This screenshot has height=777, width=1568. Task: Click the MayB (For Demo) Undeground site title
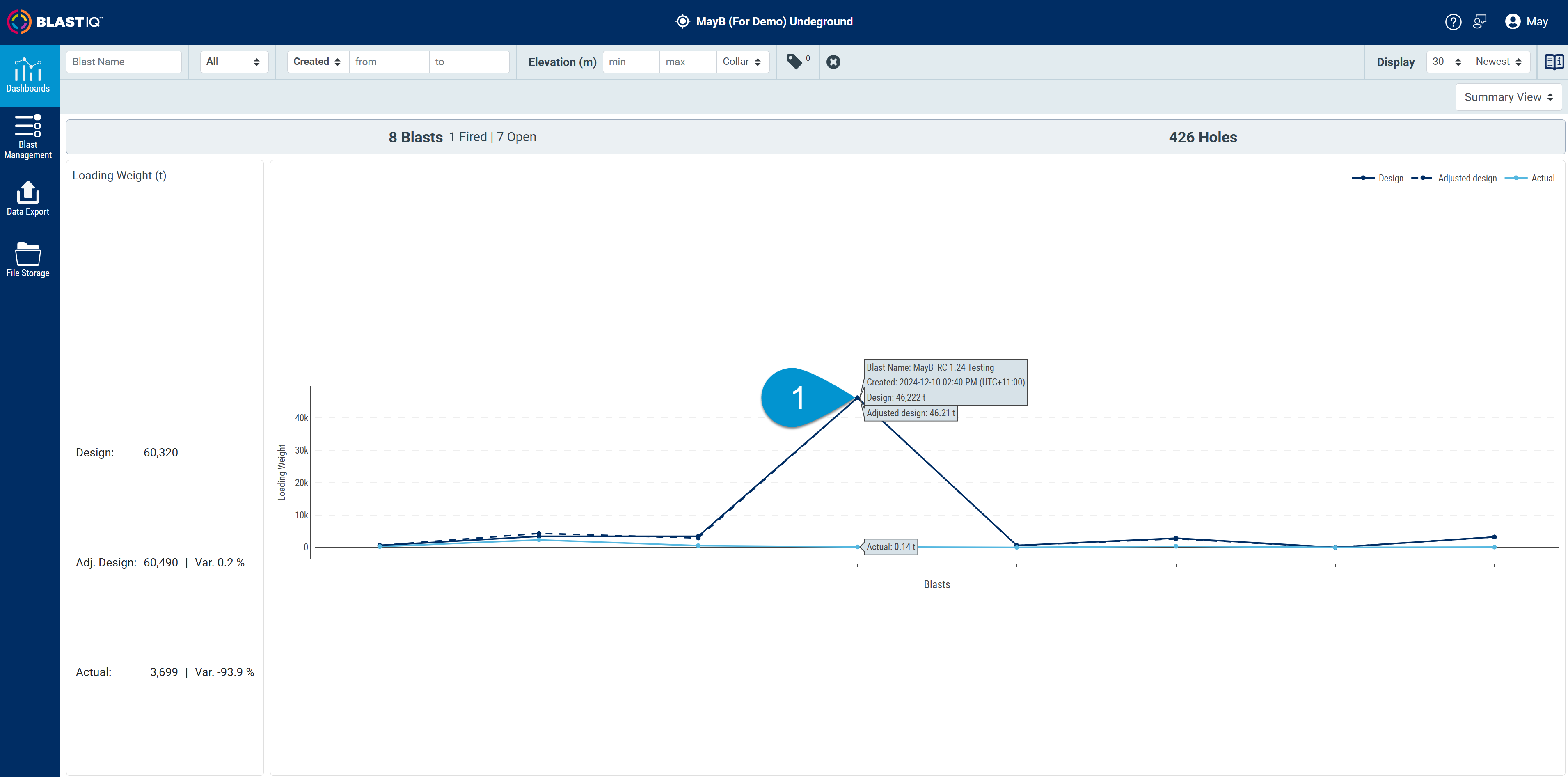click(774, 22)
